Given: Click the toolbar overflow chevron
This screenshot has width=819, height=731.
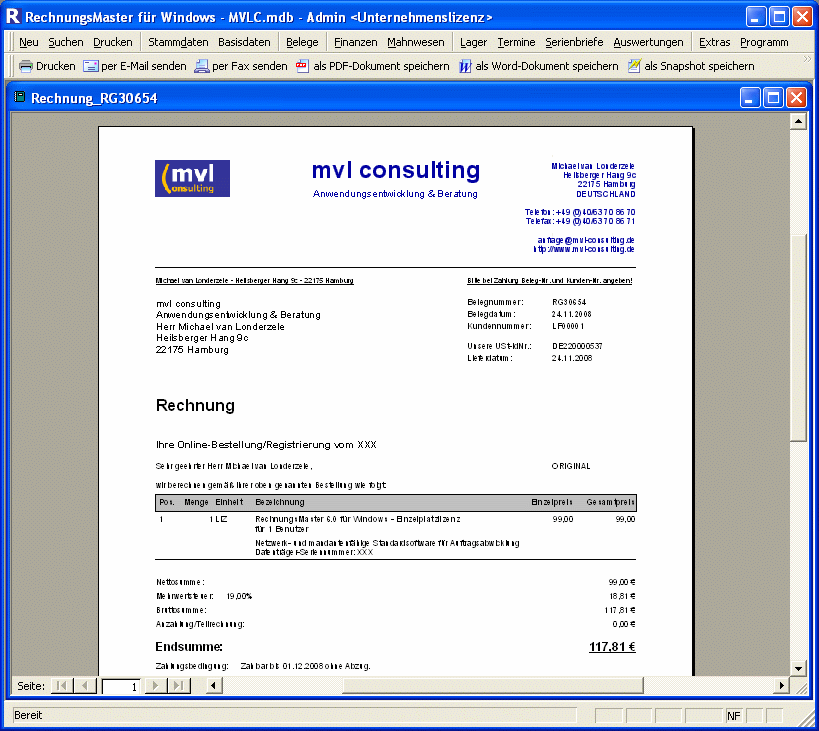Looking at the screenshot, I should (x=807, y=58).
